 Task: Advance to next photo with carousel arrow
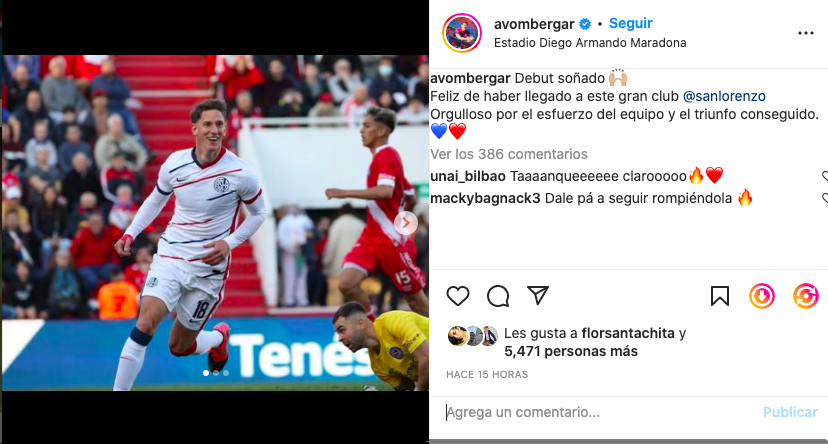[x=406, y=223]
